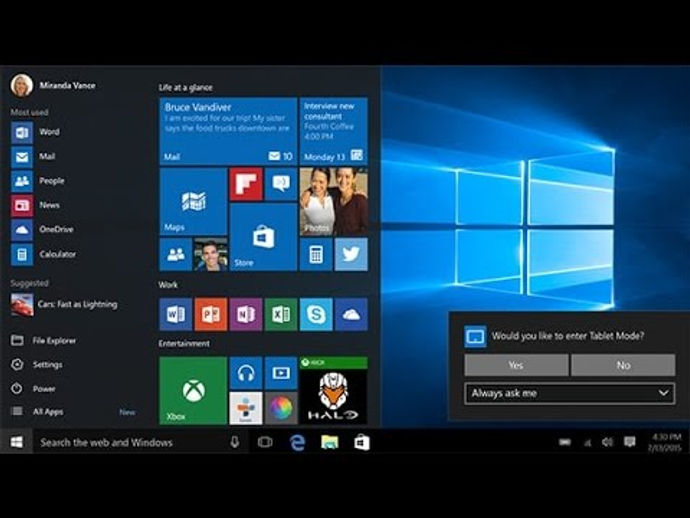Click the network tray icon
Screen dimensions: 690x518
pyautogui.click(x=587, y=443)
